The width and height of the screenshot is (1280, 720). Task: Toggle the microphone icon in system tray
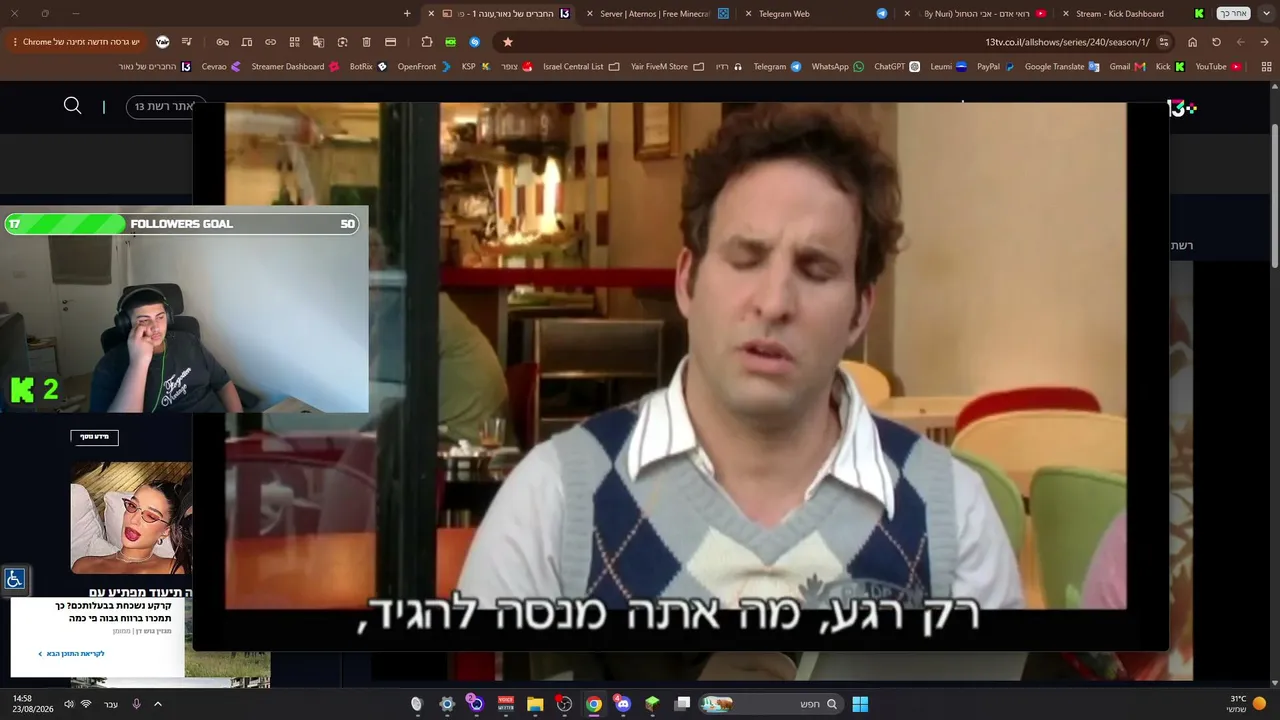point(136,704)
